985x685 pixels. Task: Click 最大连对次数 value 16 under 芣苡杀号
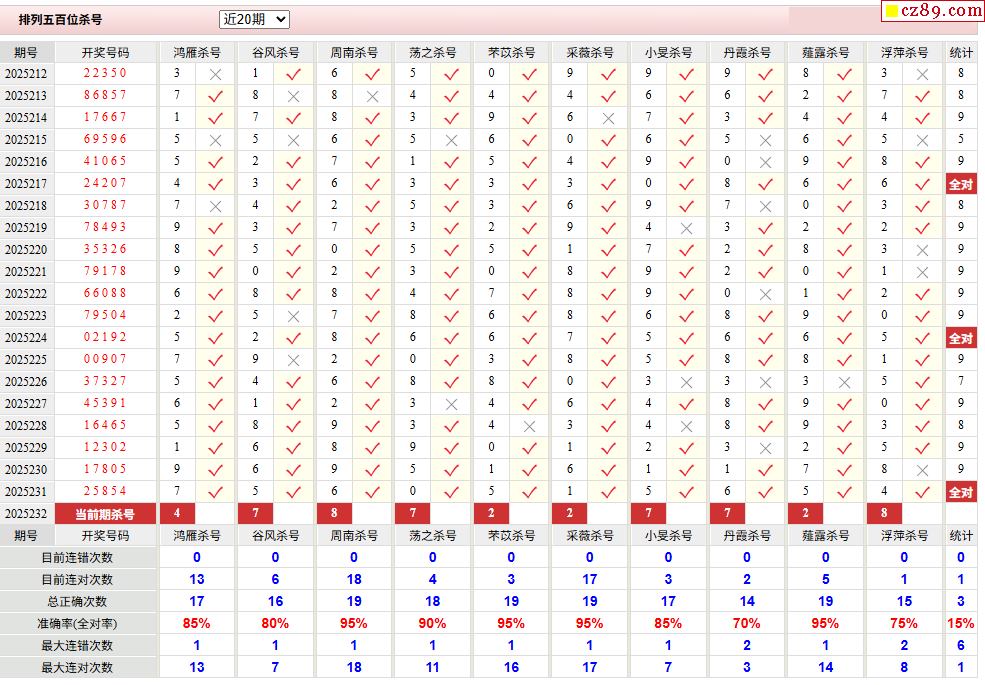click(x=511, y=667)
